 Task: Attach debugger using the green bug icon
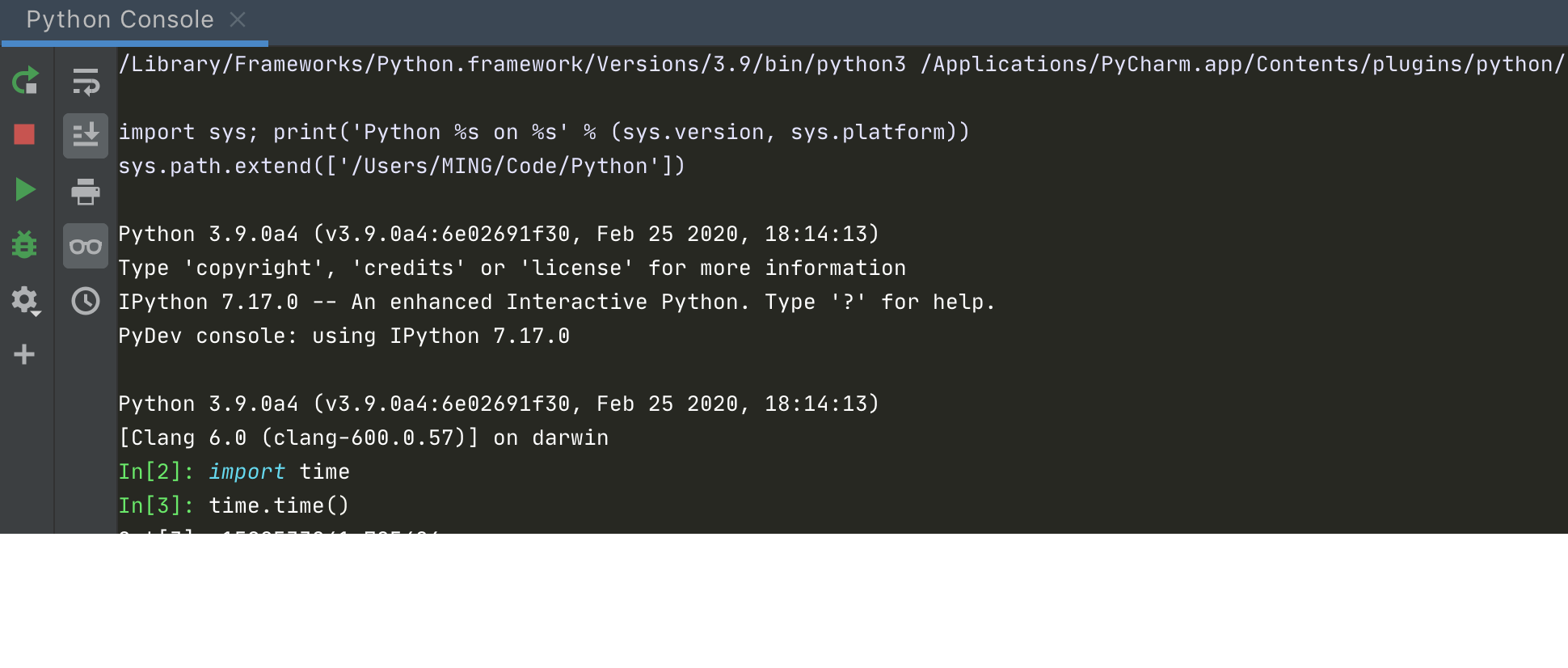point(24,245)
